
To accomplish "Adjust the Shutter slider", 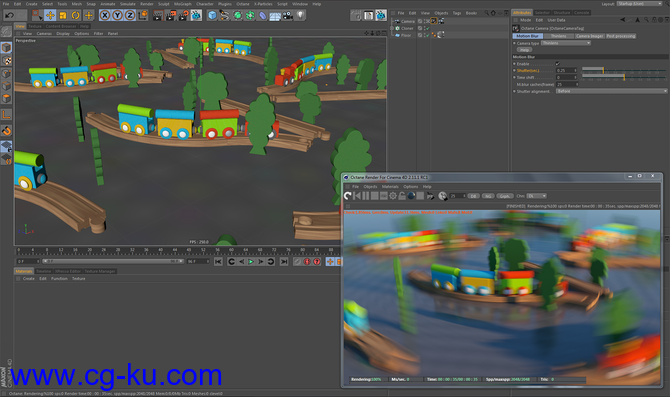I will pos(623,71).
